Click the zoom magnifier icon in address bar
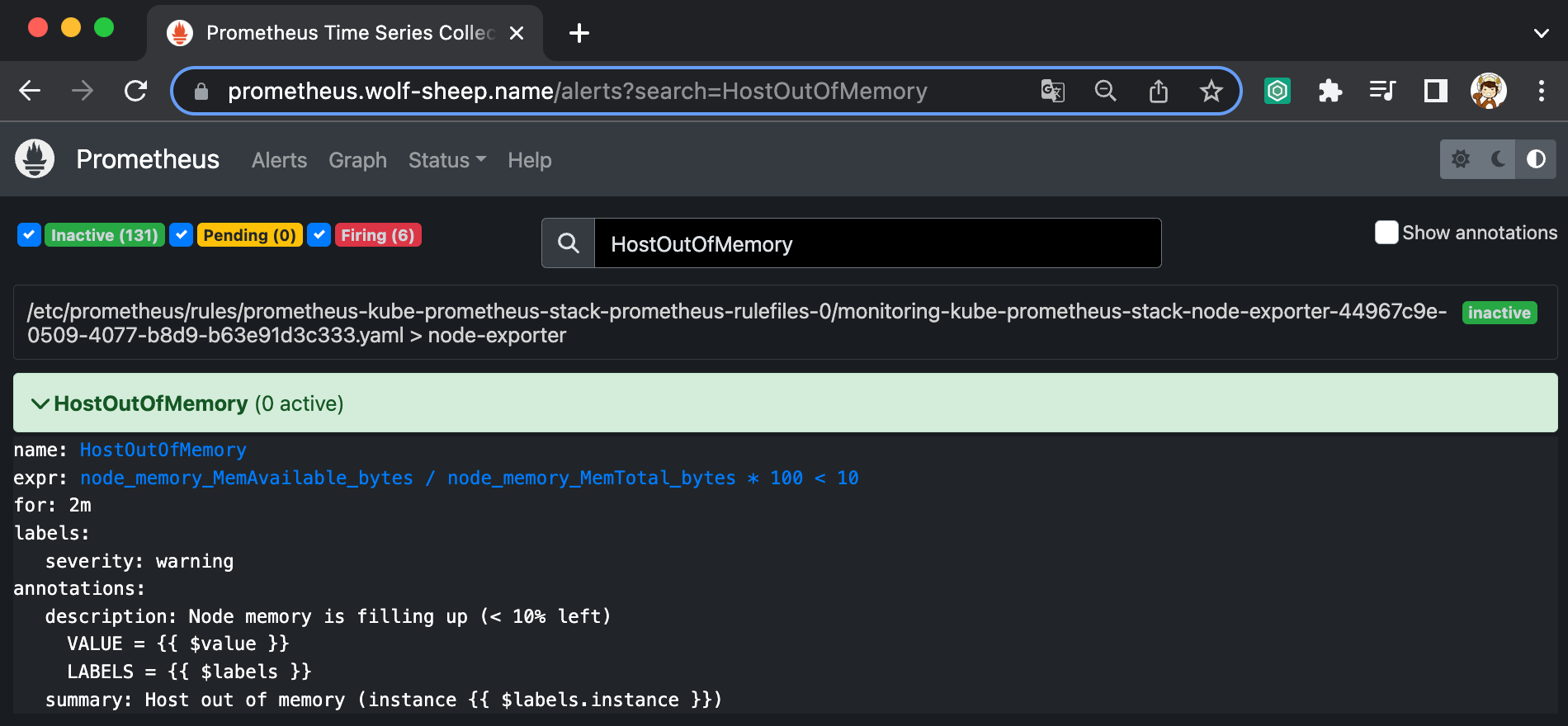 (1105, 91)
